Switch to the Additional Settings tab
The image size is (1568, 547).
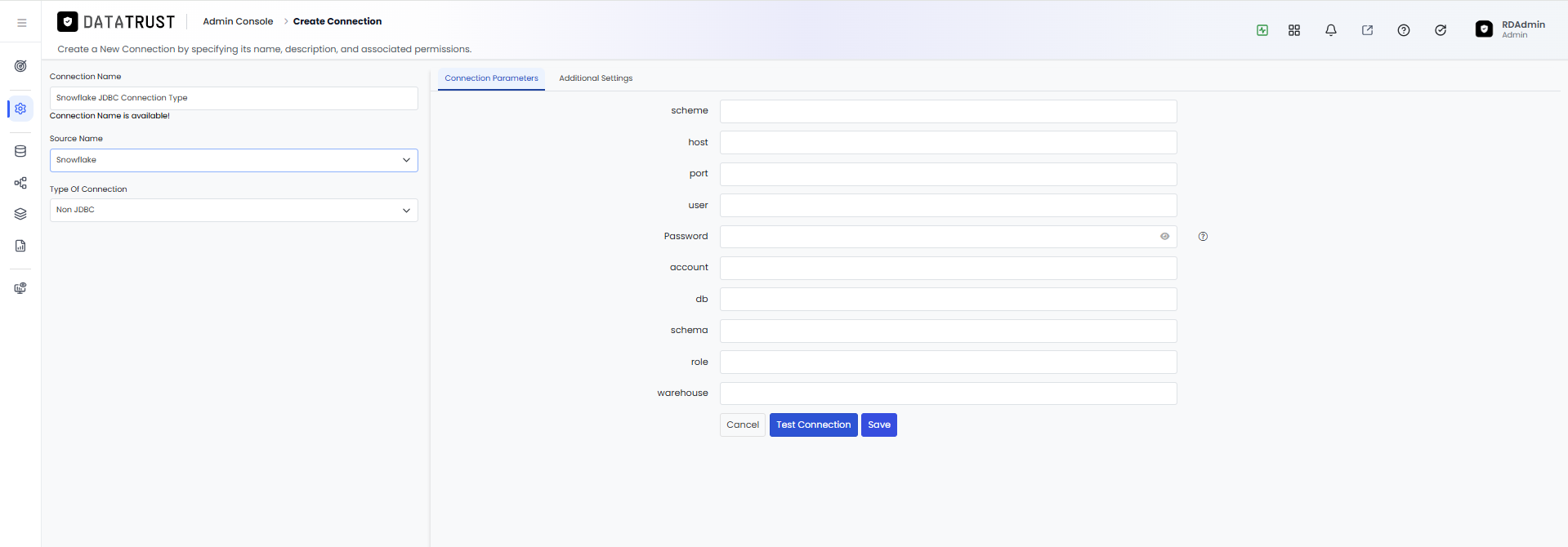pos(596,78)
